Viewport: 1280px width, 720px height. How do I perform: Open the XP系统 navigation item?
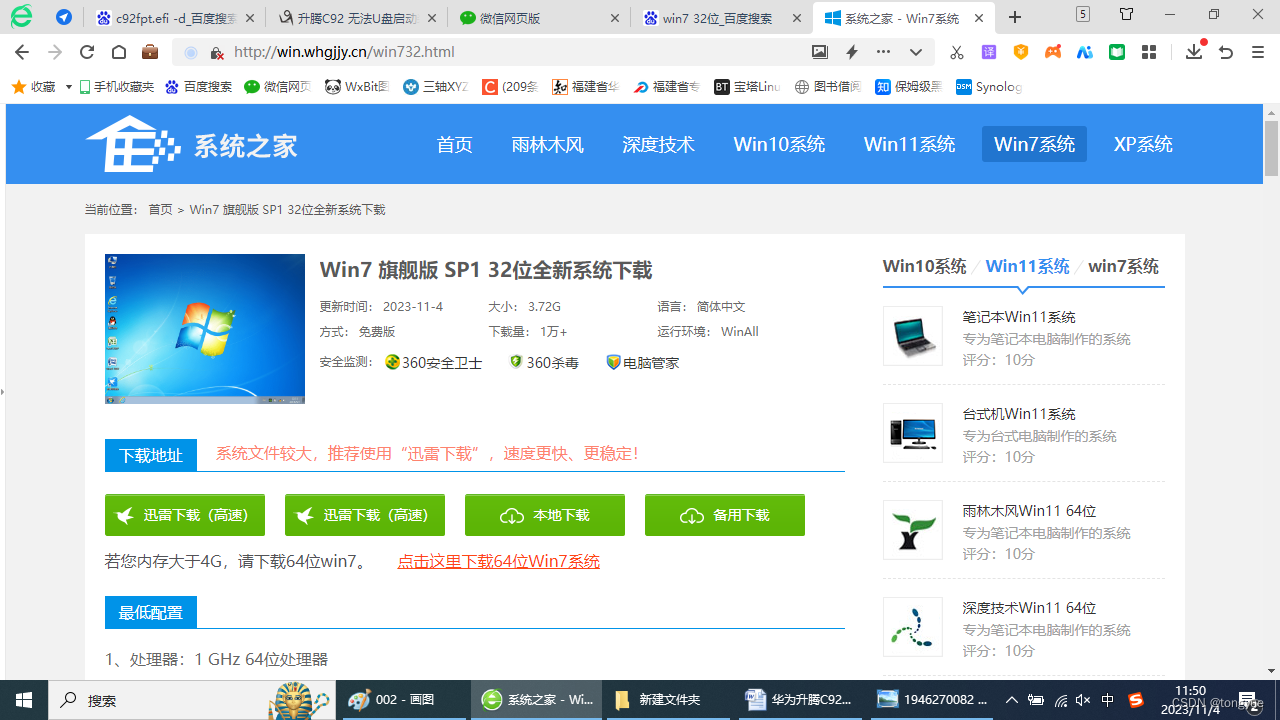(x=1143, y=144)
